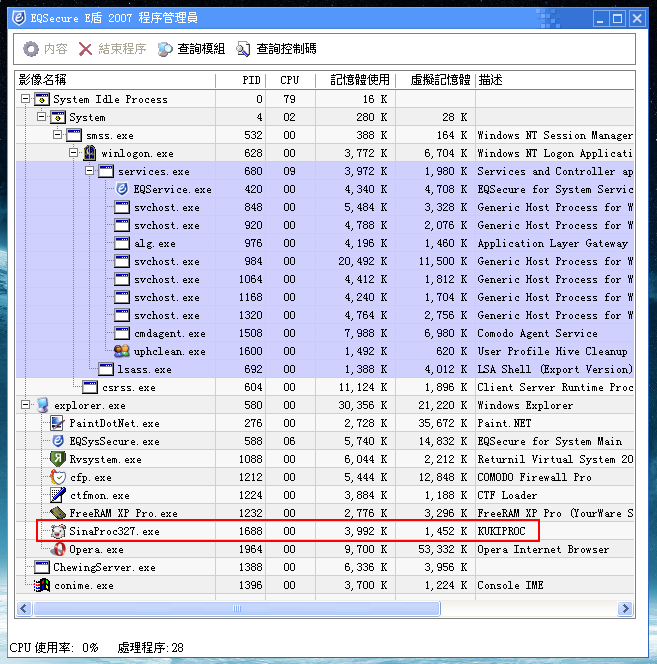Click the horizontal scrollbar right arrow
This screenshot has width=657, height=664.
click(626, 608)
